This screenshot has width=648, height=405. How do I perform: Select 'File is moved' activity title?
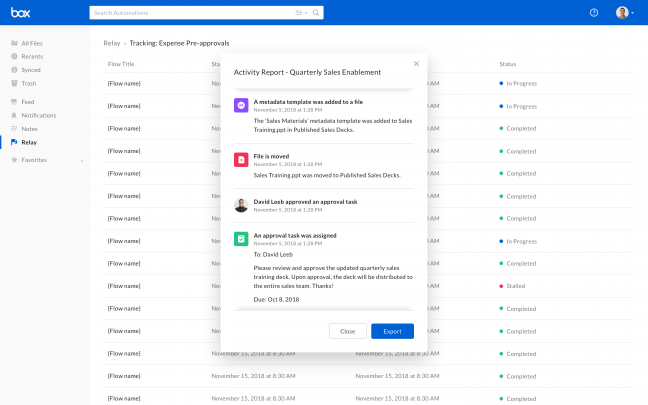point(271,156)
